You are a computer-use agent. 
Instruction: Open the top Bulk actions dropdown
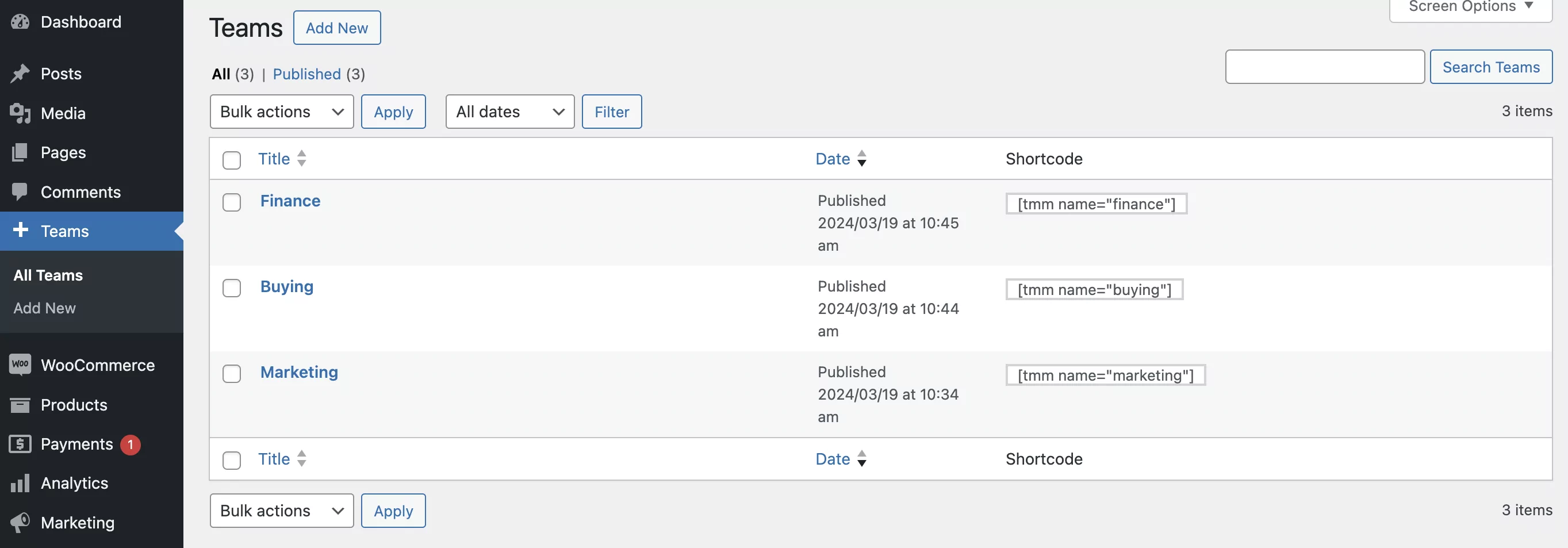282,112
